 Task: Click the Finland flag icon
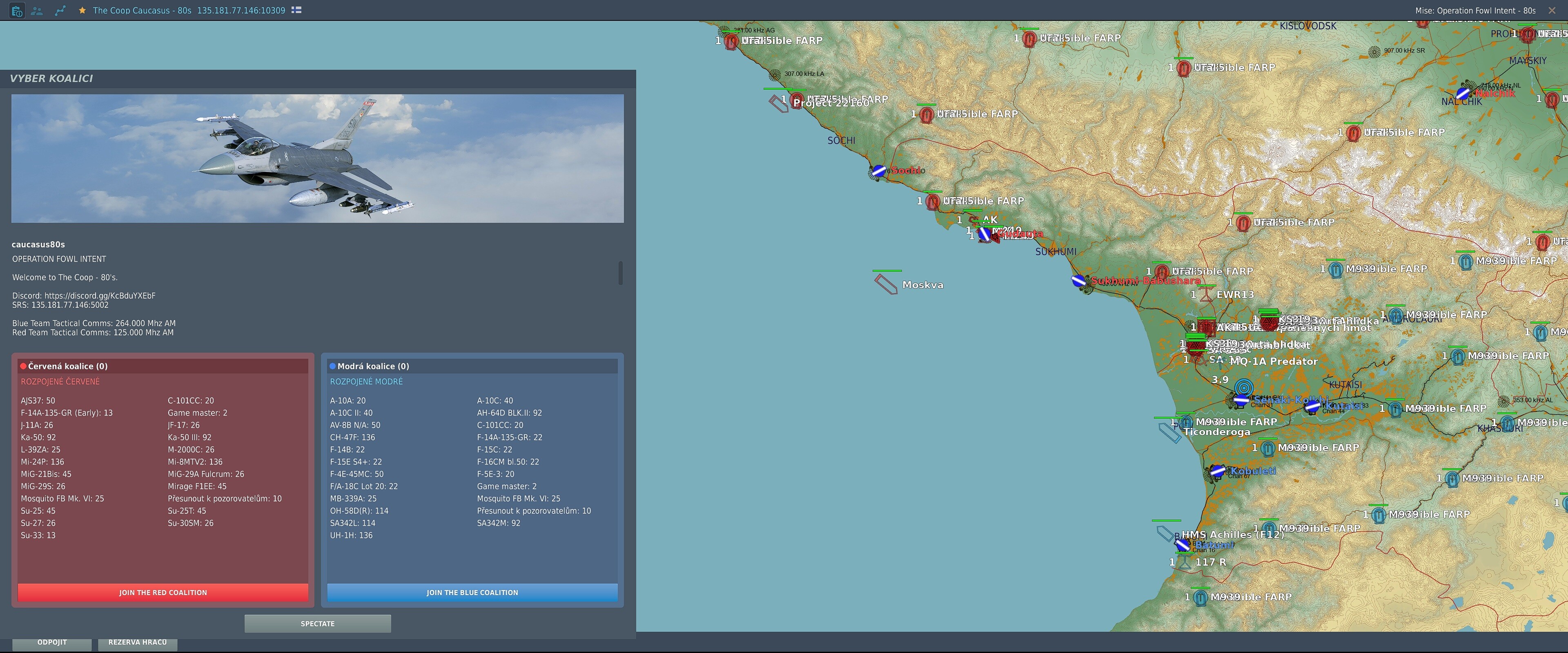296,10
